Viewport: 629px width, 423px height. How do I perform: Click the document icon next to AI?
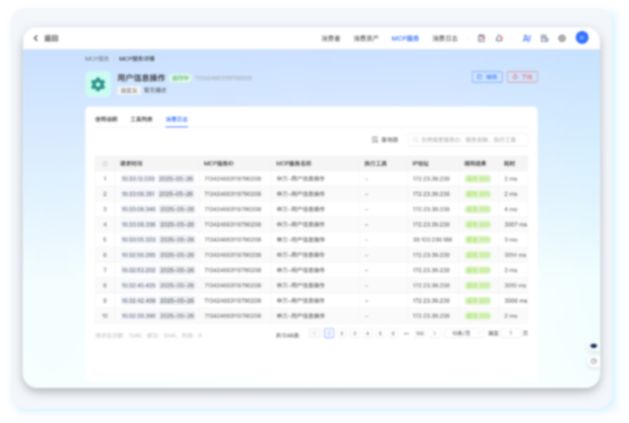coord(544,38)
